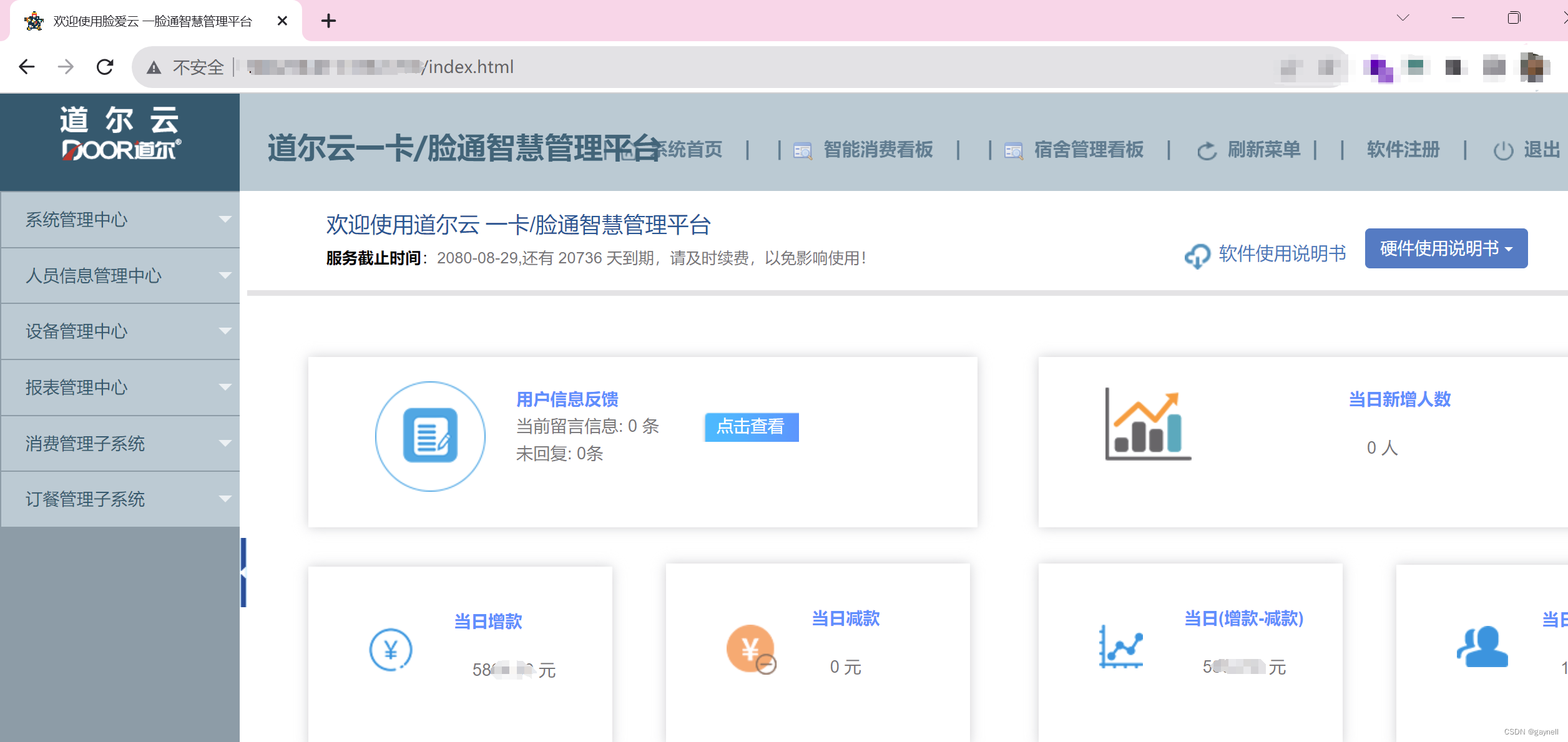Click the 当日增款 heading
Screen dimensions: 1568x742
click(x=488, y=622)
